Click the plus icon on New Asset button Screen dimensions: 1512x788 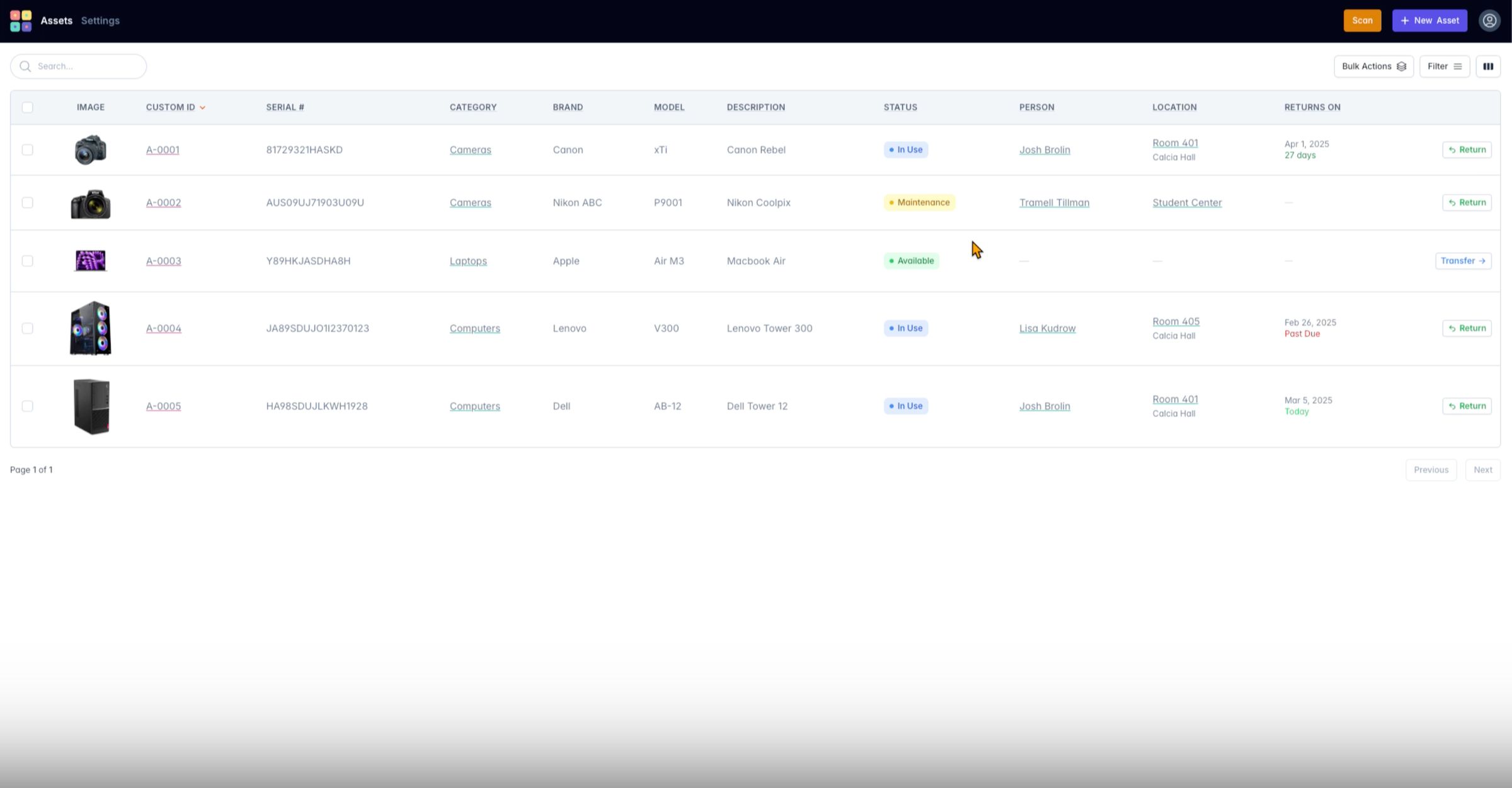click(x=1404, y=20)
